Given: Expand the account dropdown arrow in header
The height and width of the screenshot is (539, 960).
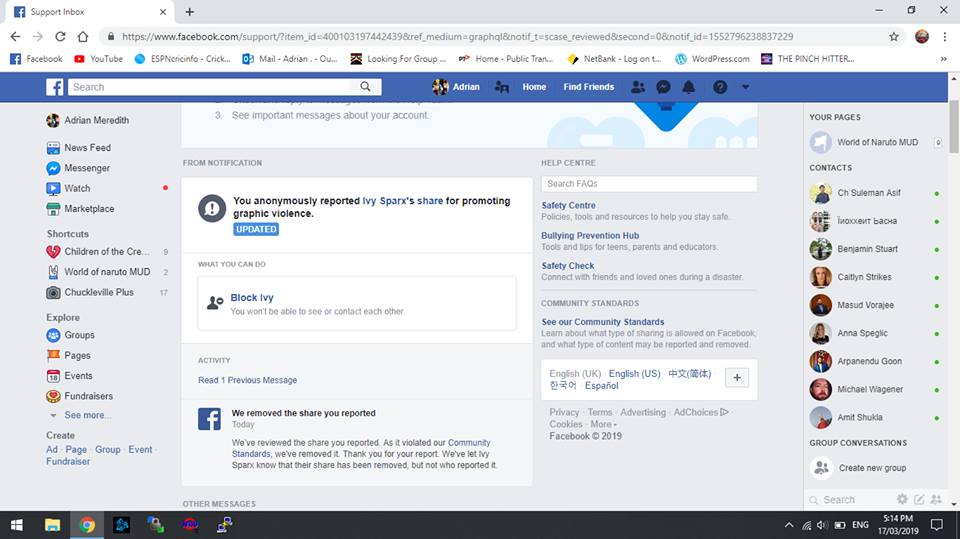Looking at the screenshot, I should click(745, 87).
